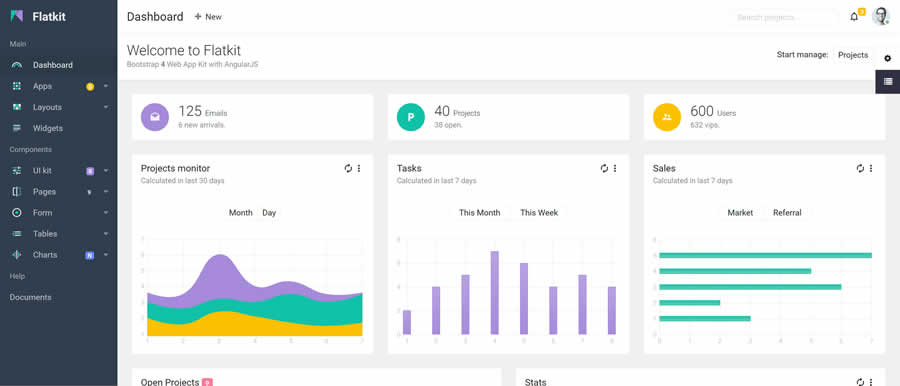Open the Dashboard sidebar icon
900x386 pixels.
click(17, 65)
